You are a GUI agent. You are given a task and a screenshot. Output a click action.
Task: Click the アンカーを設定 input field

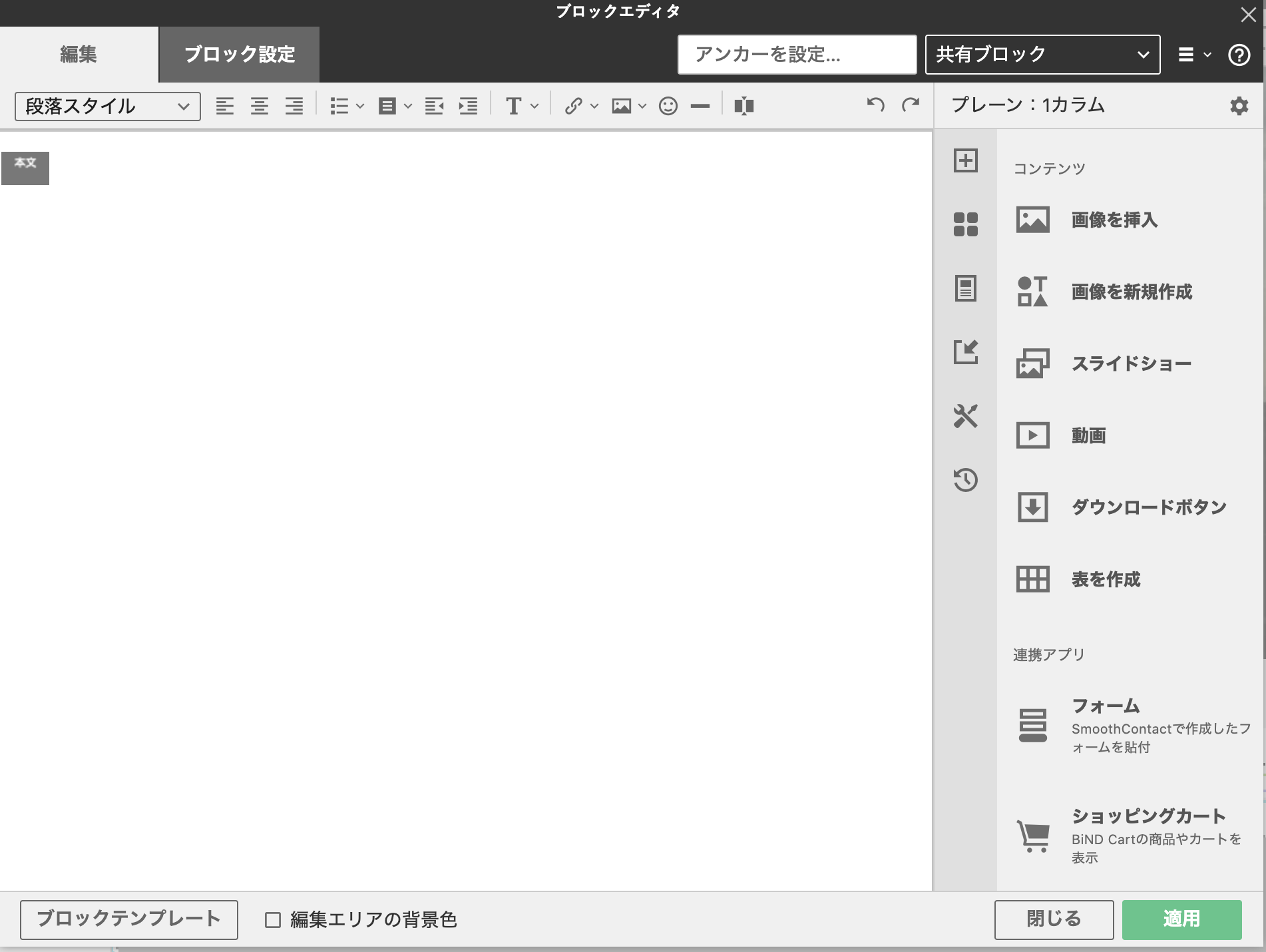pyautogui.click(x=797, y=55)
